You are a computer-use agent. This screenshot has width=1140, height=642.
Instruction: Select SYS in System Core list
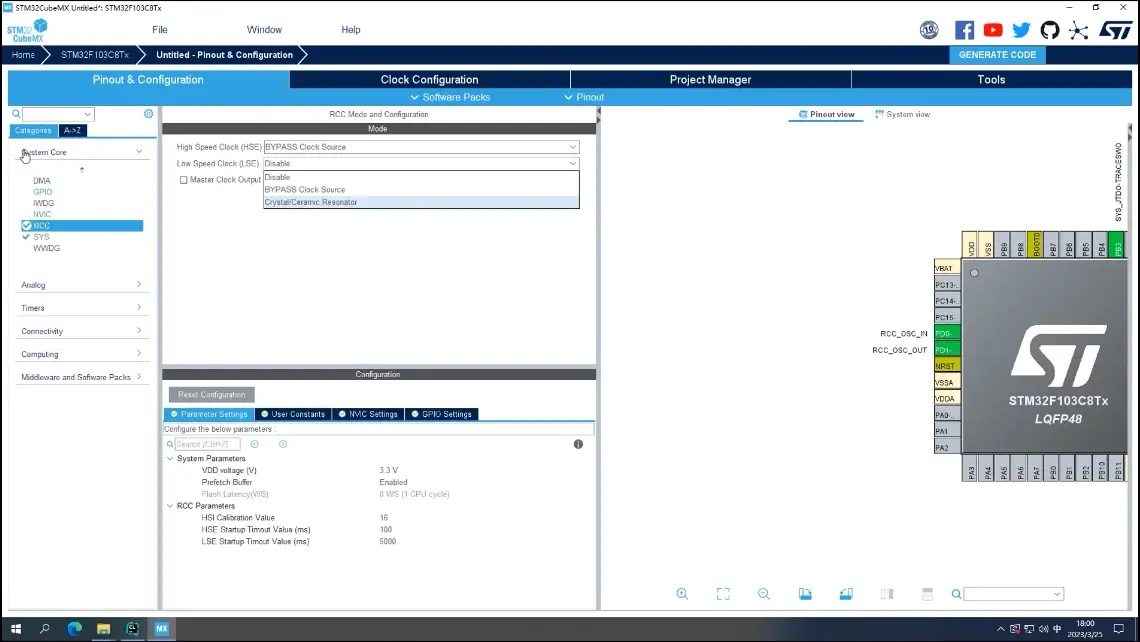(41, 237)
